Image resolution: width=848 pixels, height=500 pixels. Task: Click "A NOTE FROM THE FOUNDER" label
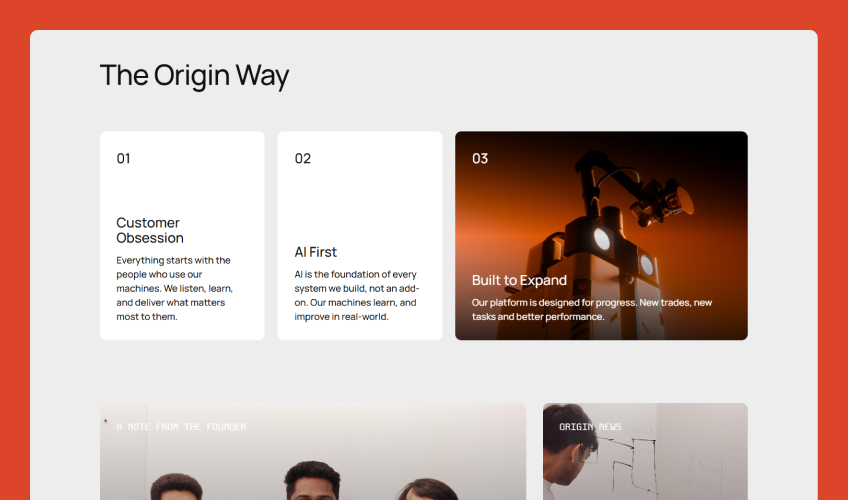pos(181,426)
